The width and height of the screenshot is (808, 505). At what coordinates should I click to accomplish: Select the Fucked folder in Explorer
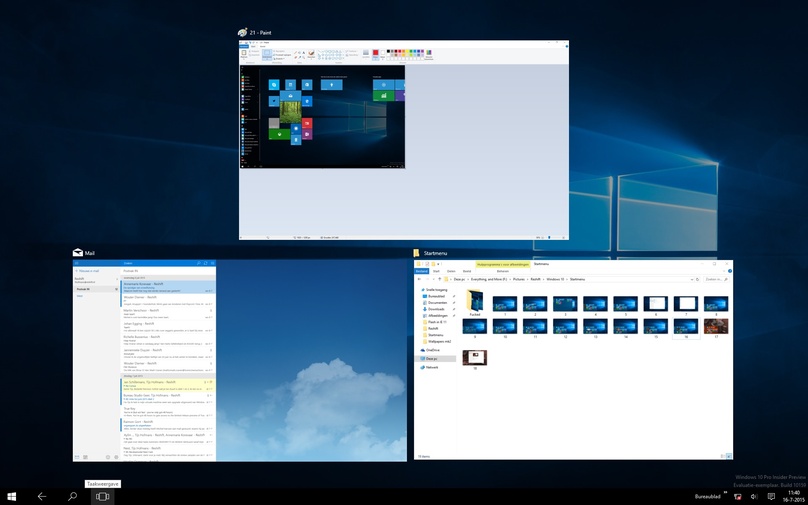coord(475,303)
